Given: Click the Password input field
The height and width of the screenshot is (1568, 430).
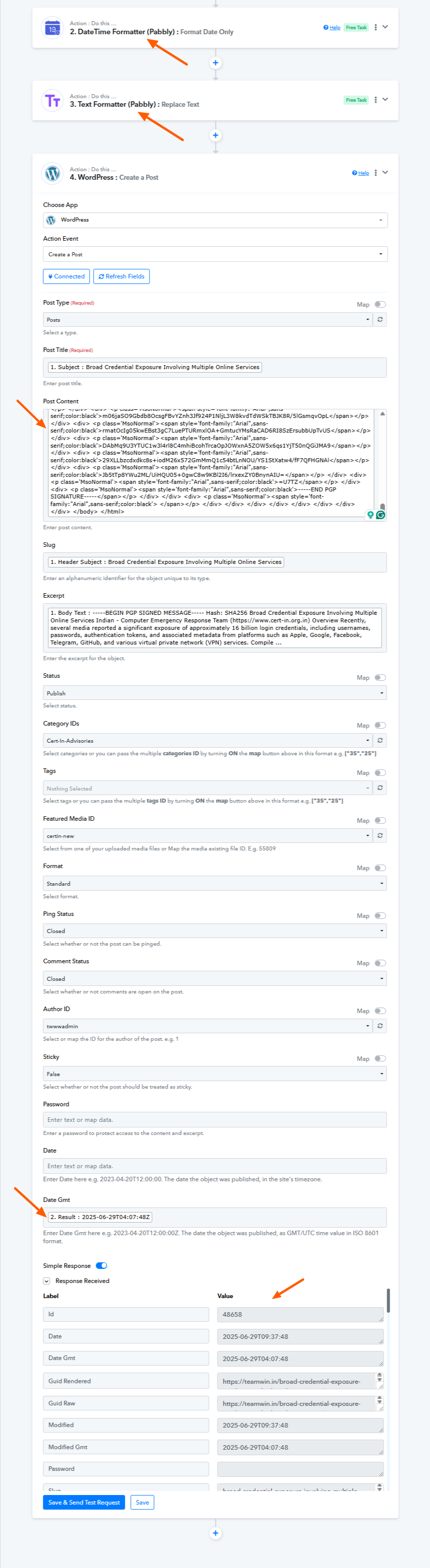Looking at the screenshot, I should (x=215, y=1119).
